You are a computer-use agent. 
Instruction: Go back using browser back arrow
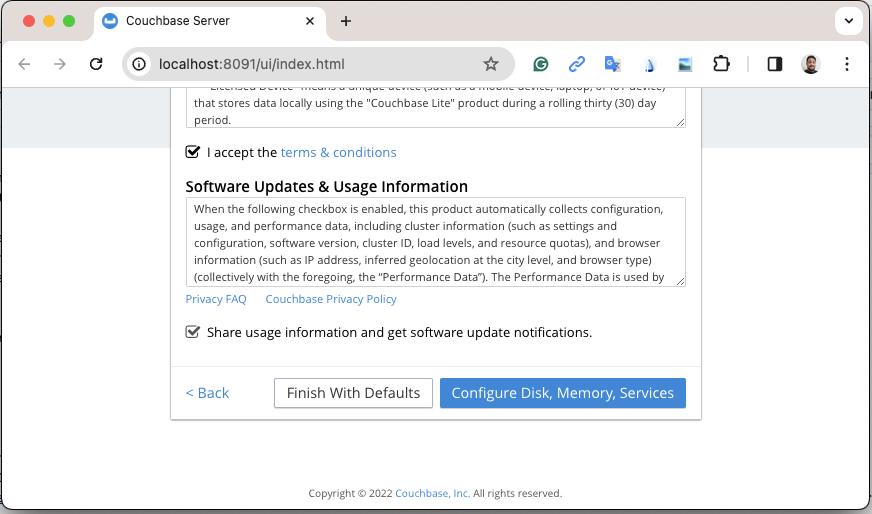pyautogui.click(x=24, y=64)
